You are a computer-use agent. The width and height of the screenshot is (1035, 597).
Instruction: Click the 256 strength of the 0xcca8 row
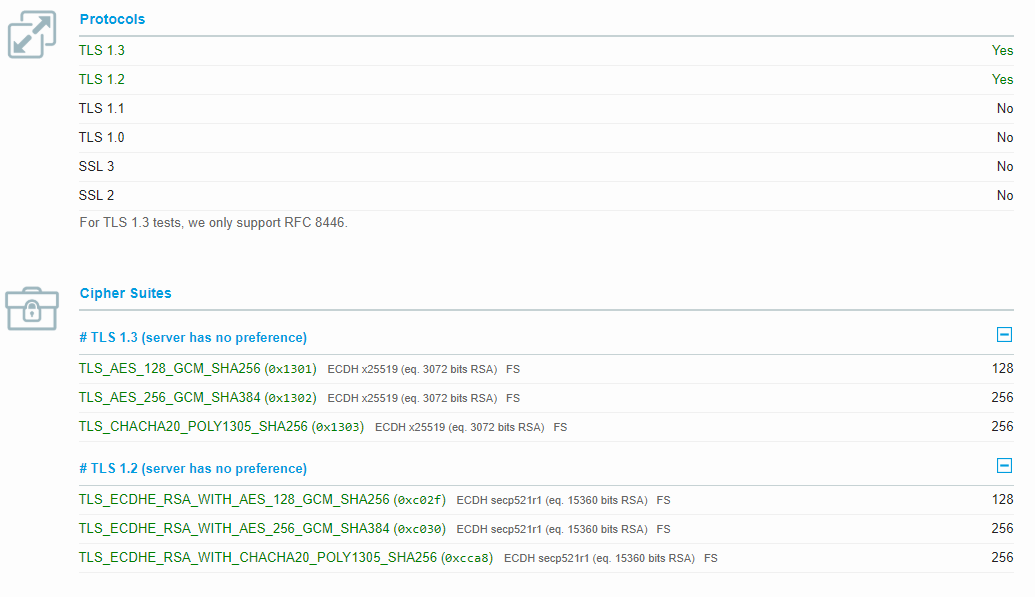click(x=1002, y=557)
